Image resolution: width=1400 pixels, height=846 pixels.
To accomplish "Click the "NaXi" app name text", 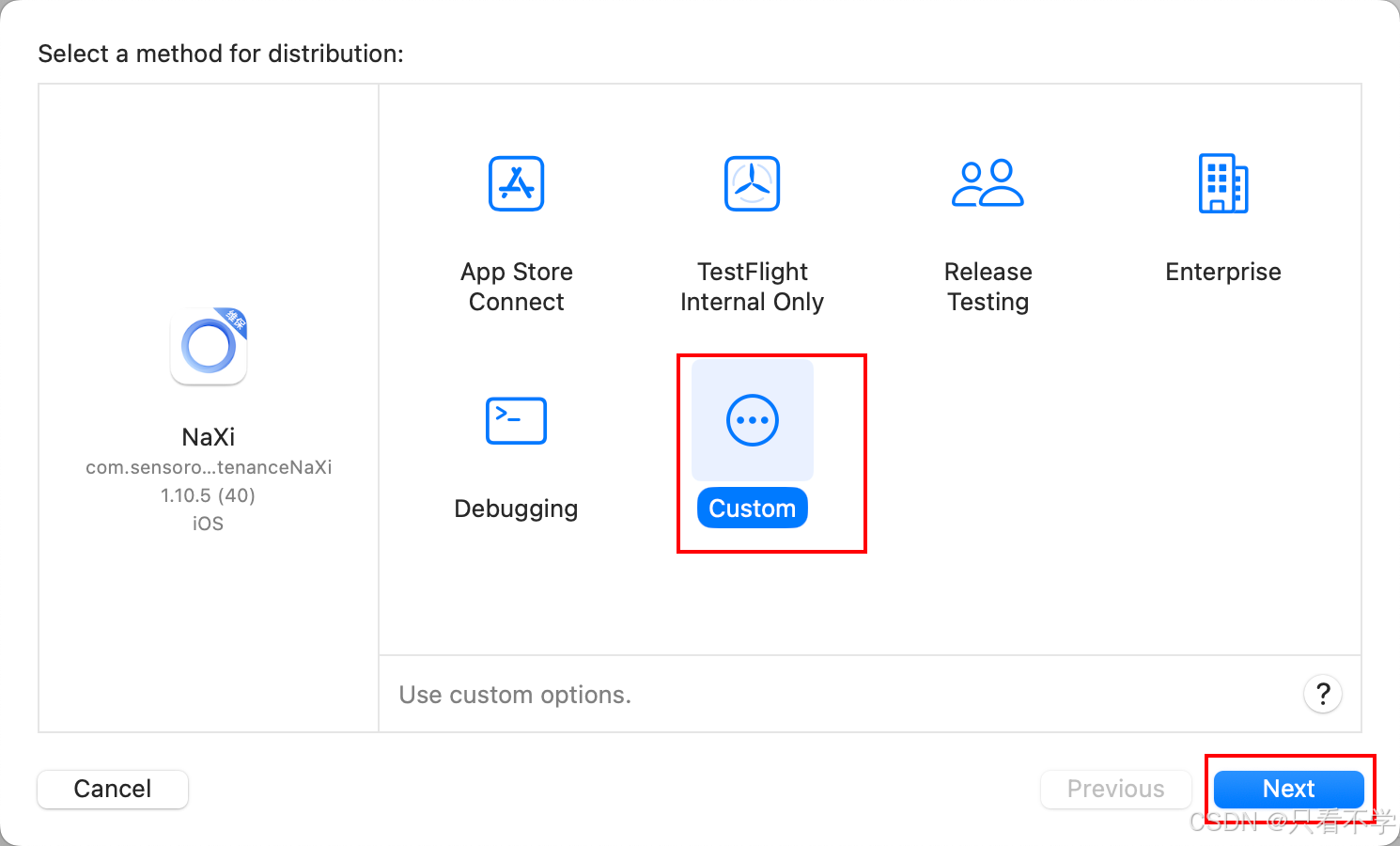I will 209,437.
